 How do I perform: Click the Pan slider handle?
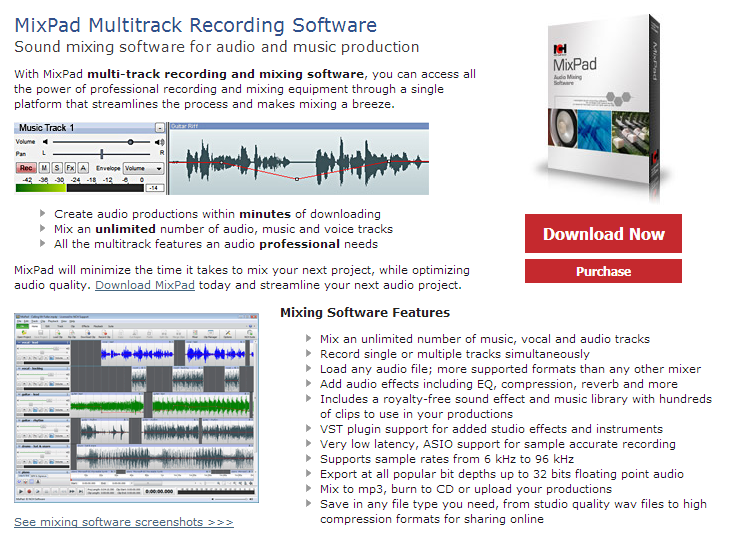point(102,153)
